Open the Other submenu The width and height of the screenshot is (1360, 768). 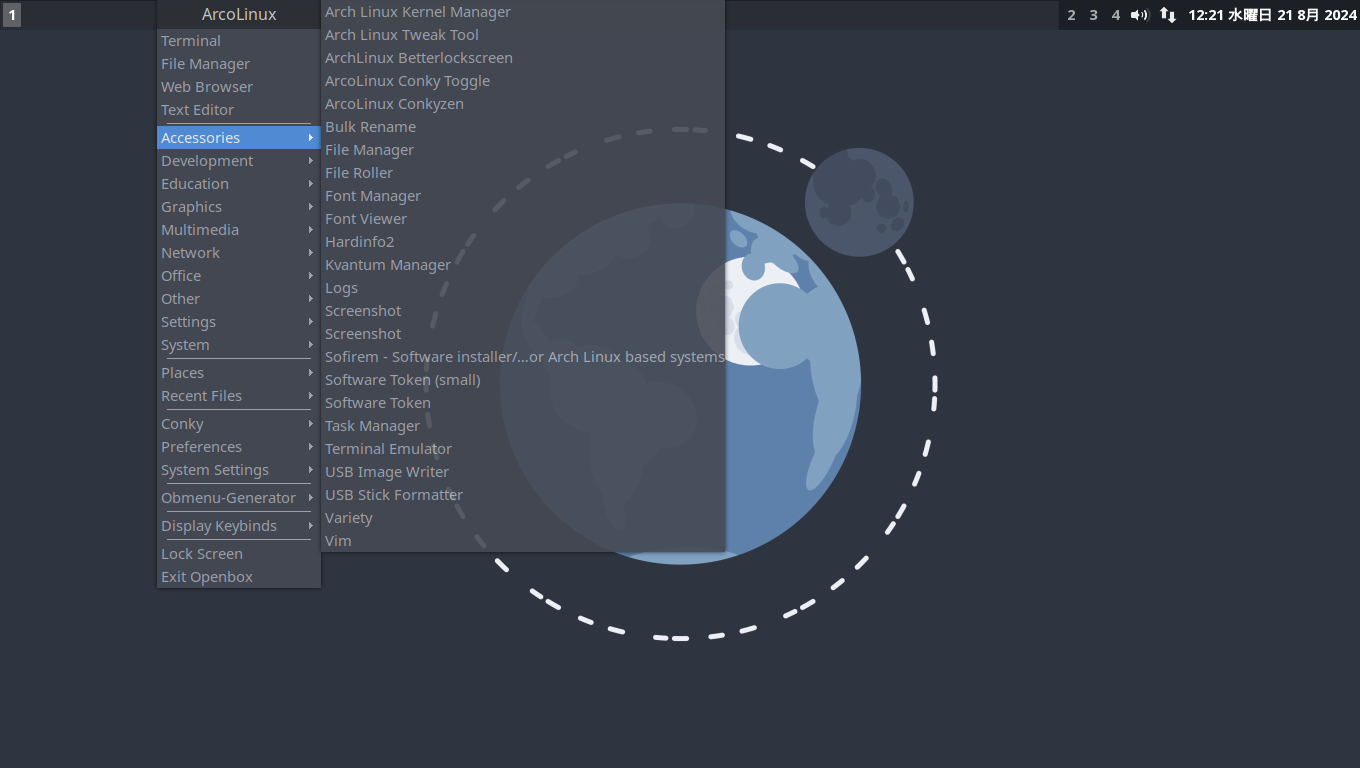click(239, 299)
